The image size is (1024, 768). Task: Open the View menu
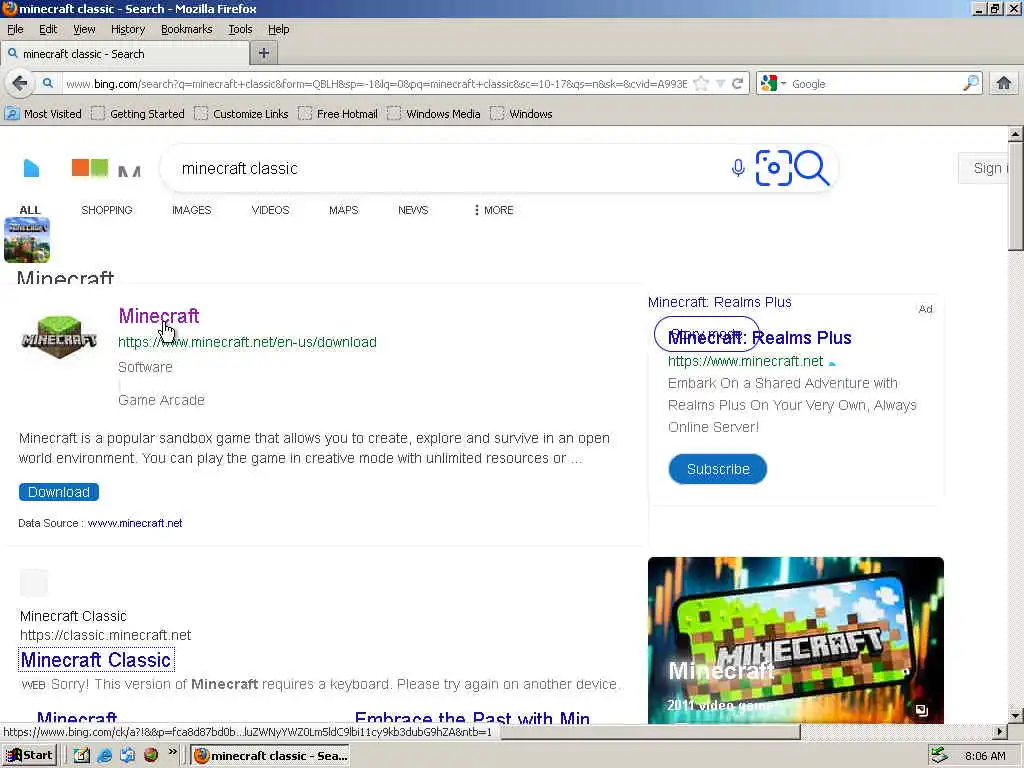click(x=84, y=29)
